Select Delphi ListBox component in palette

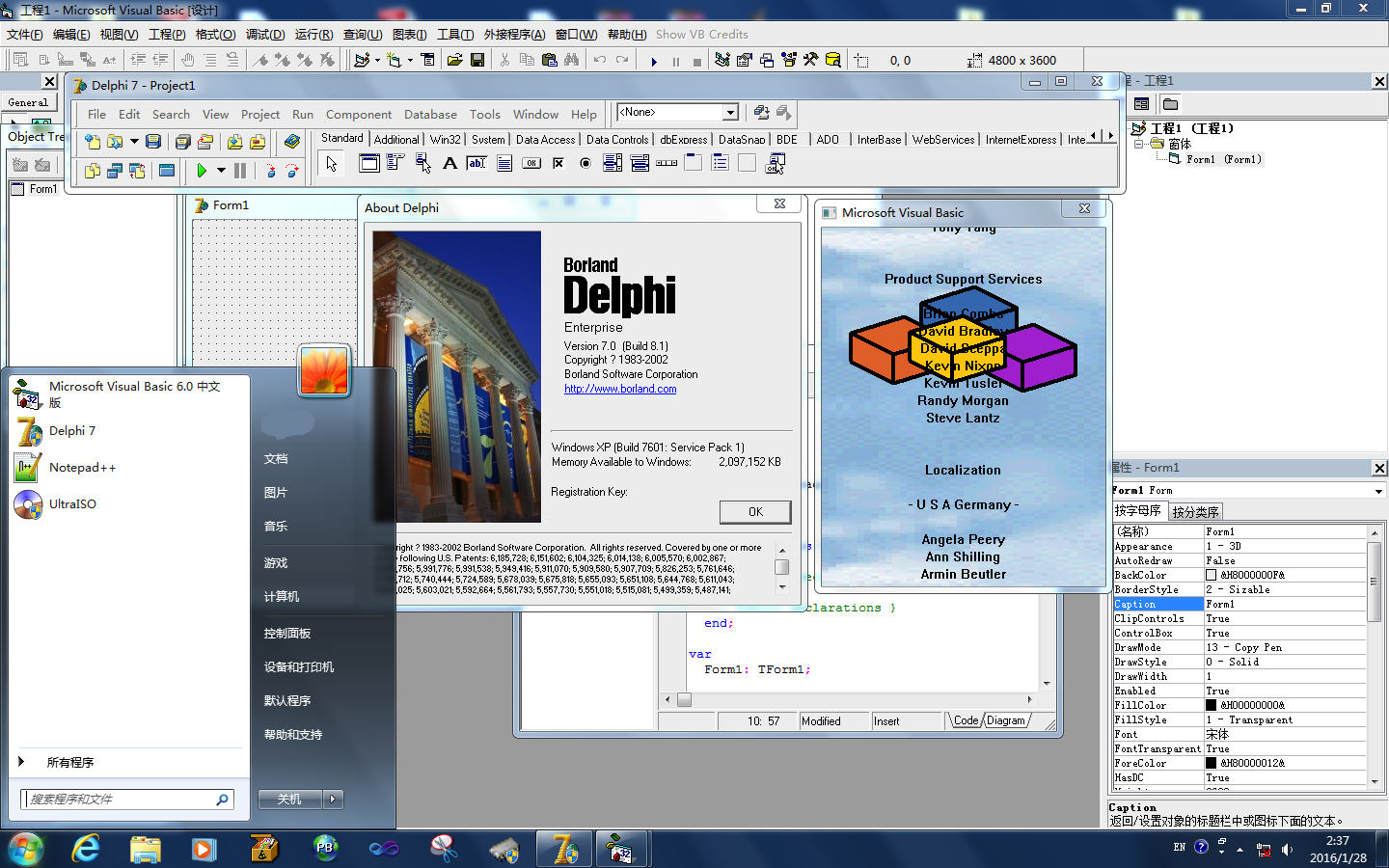coord(612,163)
